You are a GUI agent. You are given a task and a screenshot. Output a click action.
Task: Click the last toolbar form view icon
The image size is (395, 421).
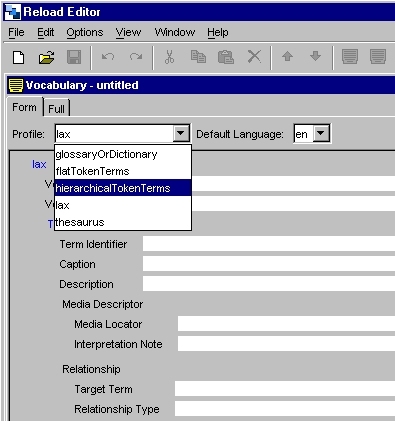[378, 57]
